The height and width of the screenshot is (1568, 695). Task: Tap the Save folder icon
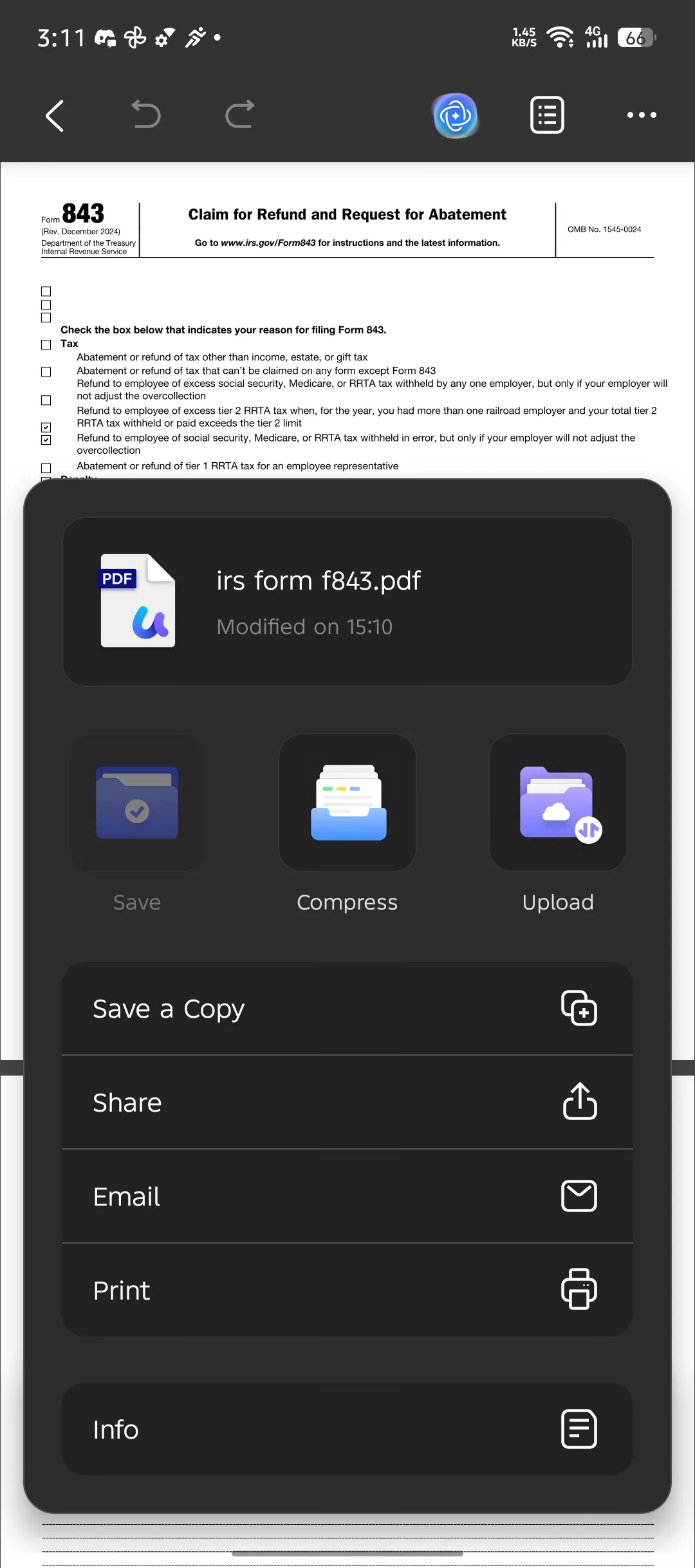click(137, 803)
